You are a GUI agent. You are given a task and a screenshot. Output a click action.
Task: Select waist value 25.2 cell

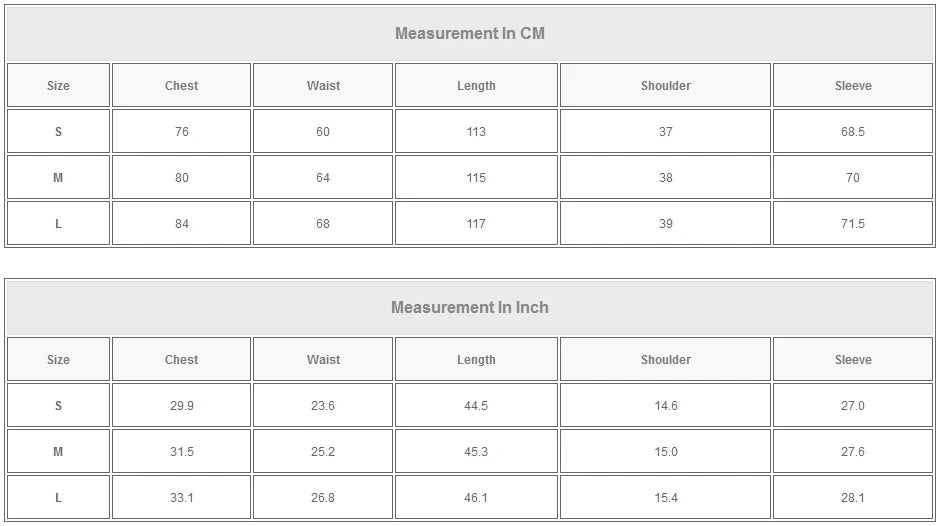coord(323,452)
